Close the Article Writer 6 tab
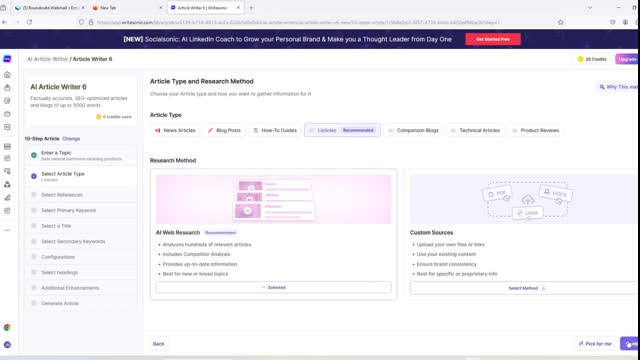640x360 pixels. [238, 8]
